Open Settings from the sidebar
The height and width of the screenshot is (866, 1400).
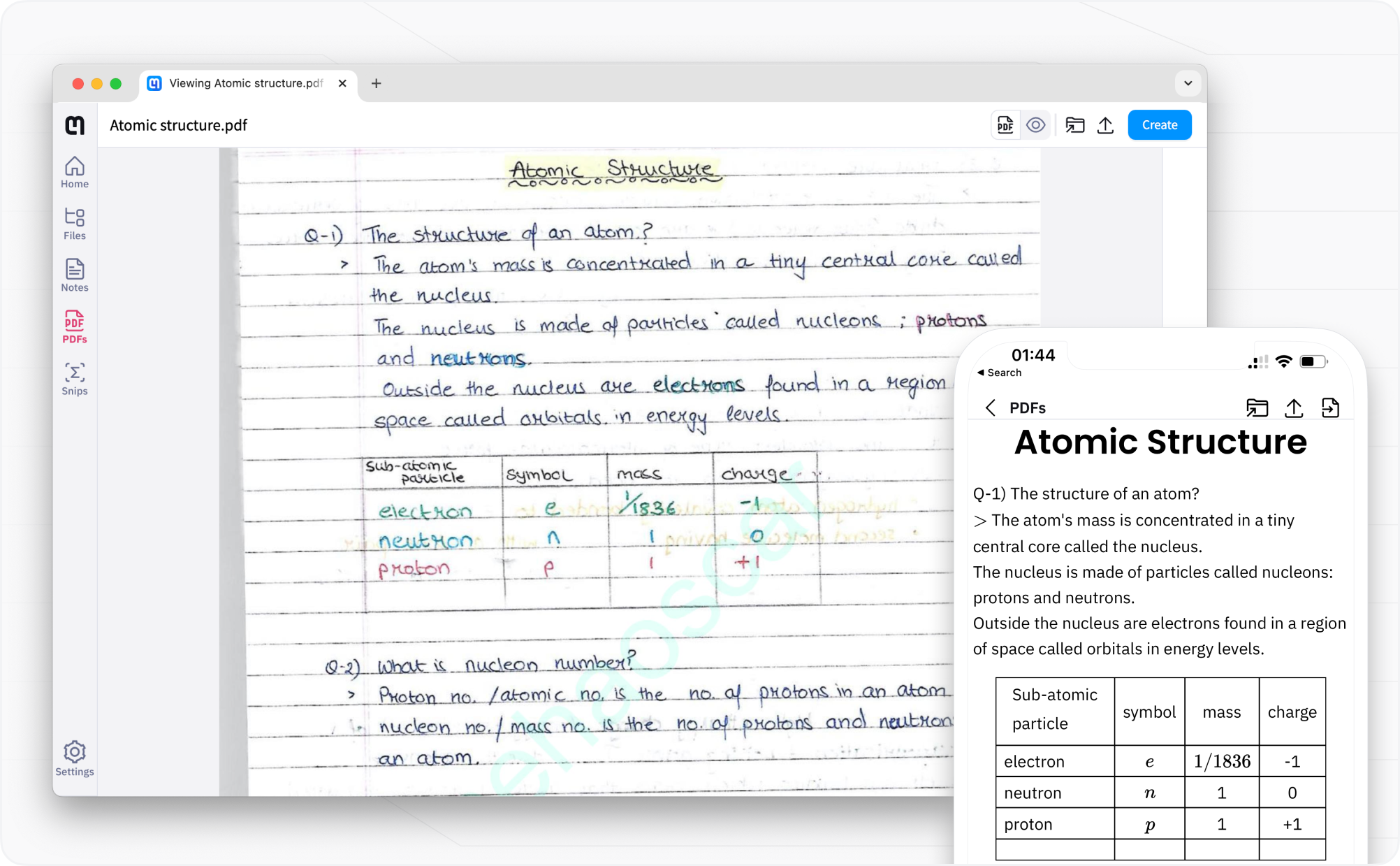pyautogui.click(x=75, y=759)
